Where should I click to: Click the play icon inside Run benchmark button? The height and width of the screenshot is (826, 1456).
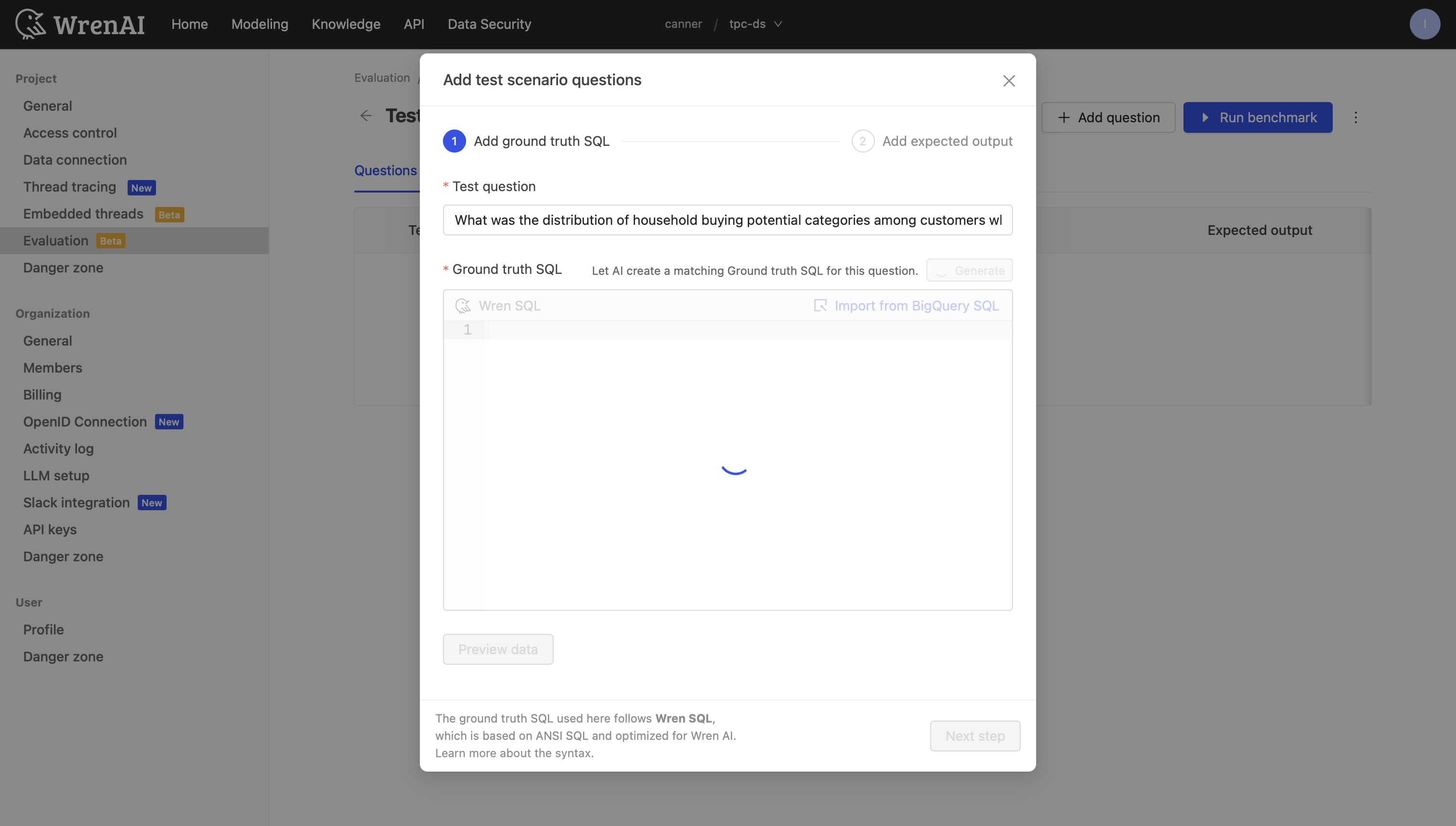[1205, 117]
